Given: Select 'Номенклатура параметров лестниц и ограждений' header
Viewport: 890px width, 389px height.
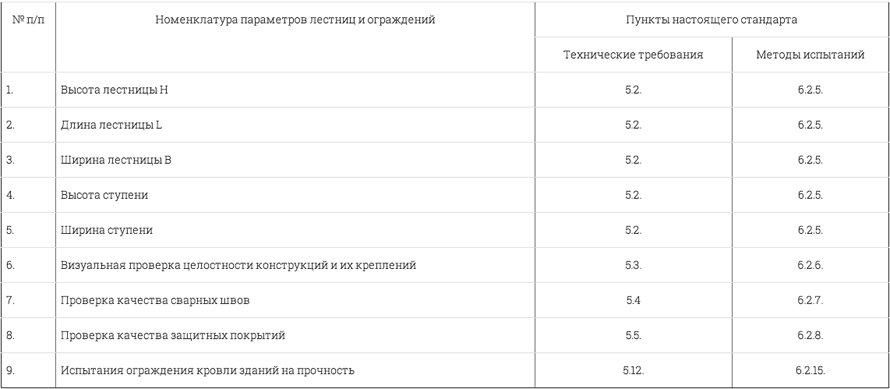Looking at the screenshot, I should [x=295, y=19].
